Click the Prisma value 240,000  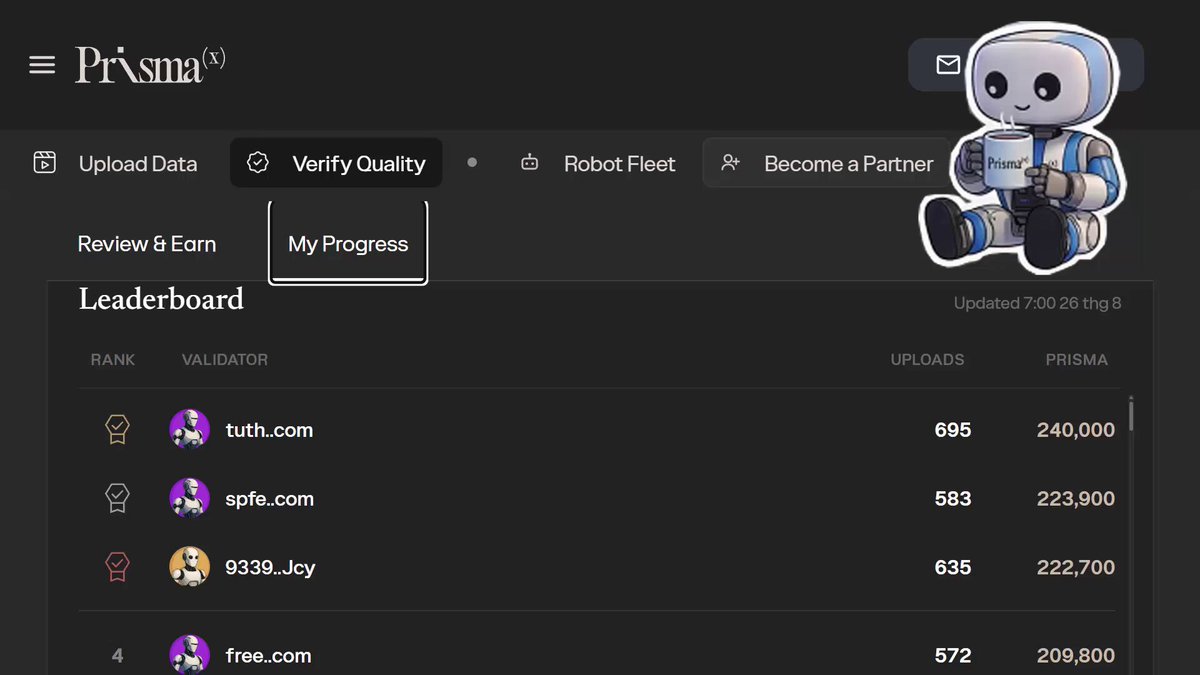1076,430
